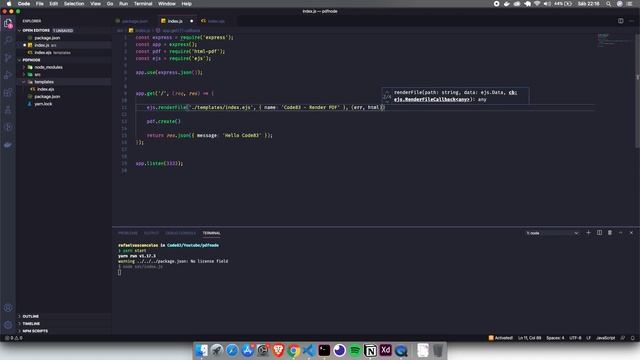Viewport: 640px width, 360px height.
Task: Open the Docker view in activity bar
Action: (x=8, y=145)
